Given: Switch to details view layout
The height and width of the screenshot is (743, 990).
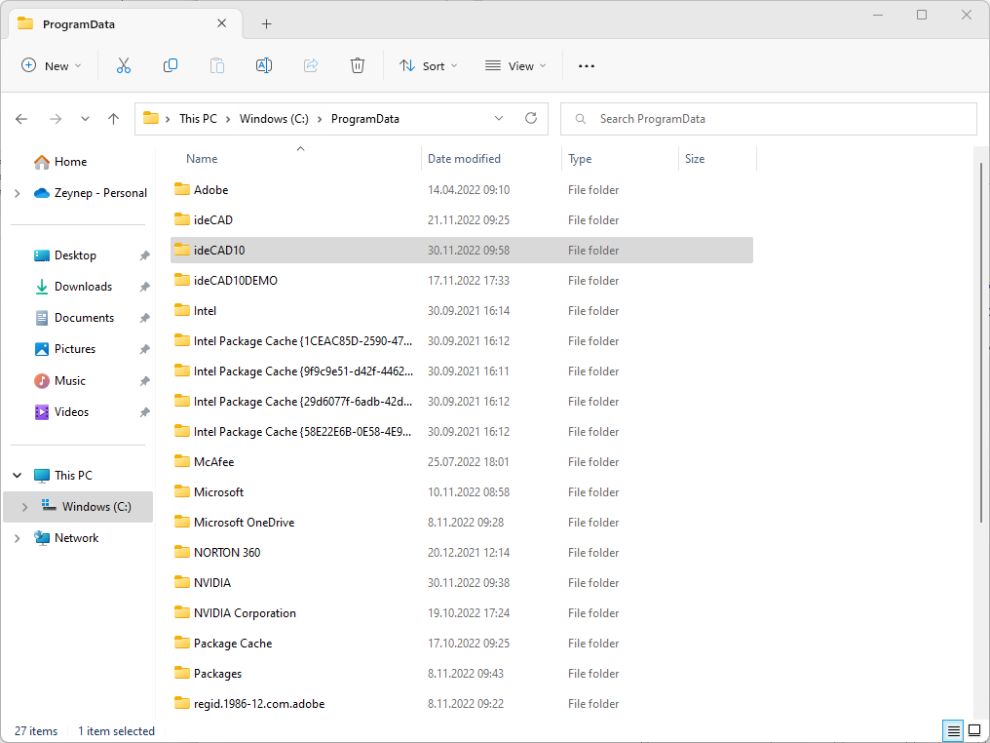Looking at the screenshot, I should [952, 731].
